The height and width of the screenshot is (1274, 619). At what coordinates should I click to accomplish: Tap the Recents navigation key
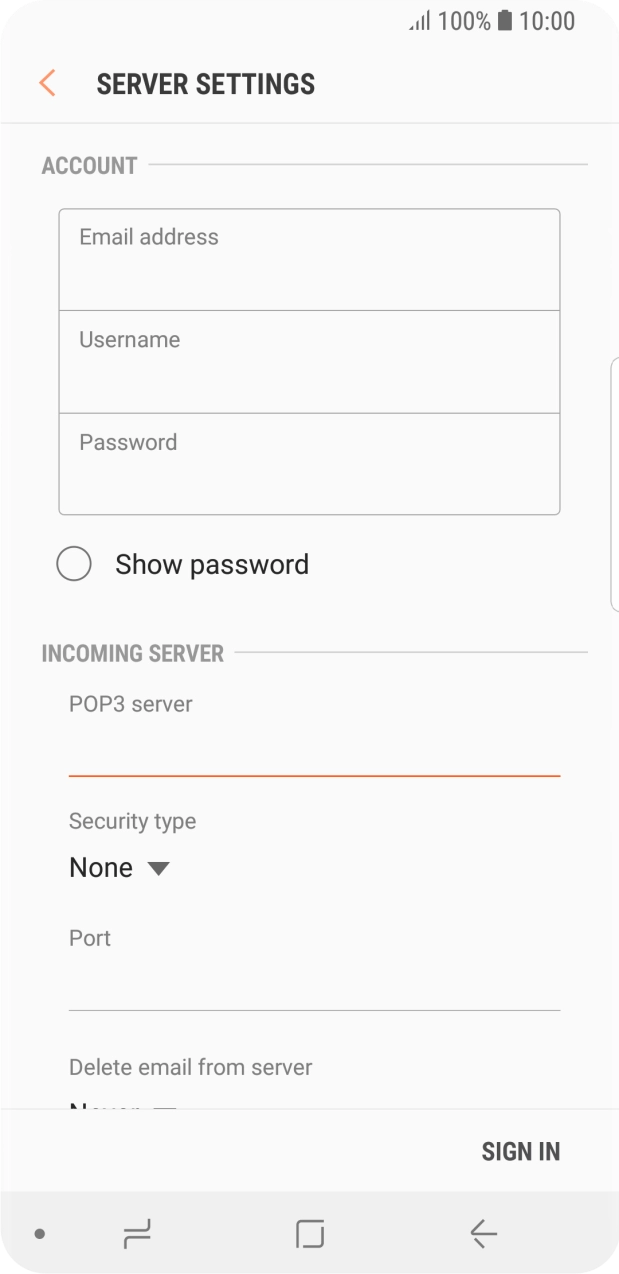[137, 1234]
